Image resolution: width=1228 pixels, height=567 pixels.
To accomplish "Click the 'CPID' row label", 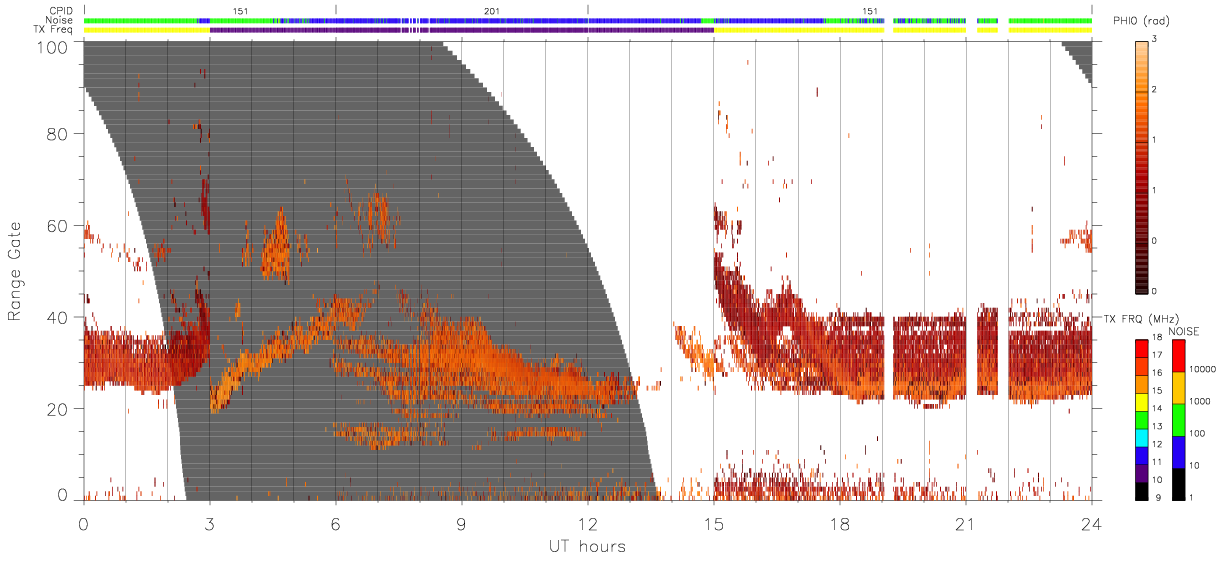I will coord(62,11).
